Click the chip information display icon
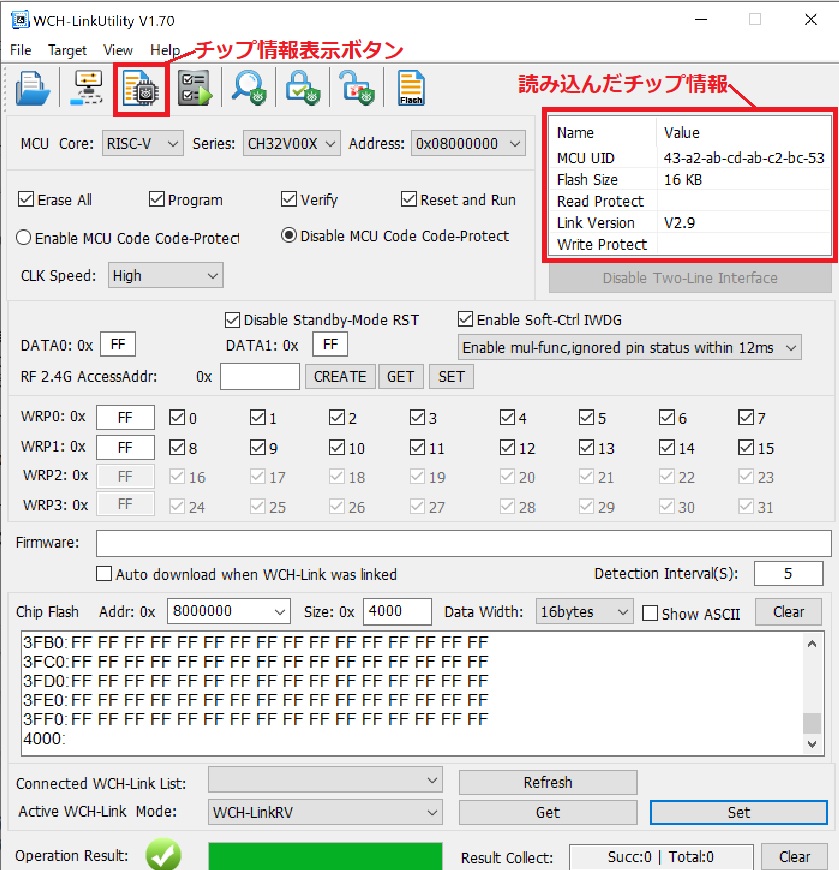 pos(140,87)
